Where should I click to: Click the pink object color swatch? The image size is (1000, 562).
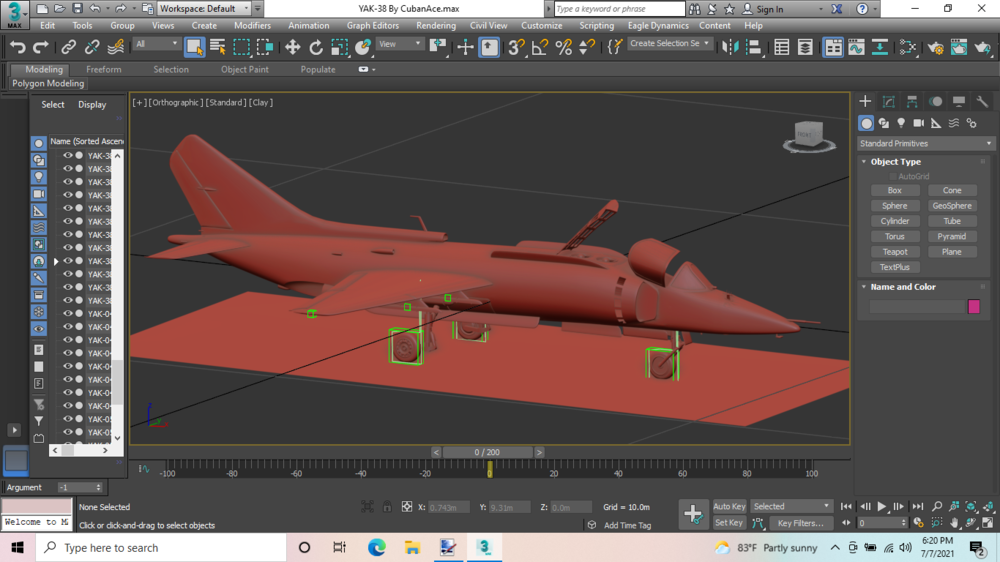coord(974,307)
